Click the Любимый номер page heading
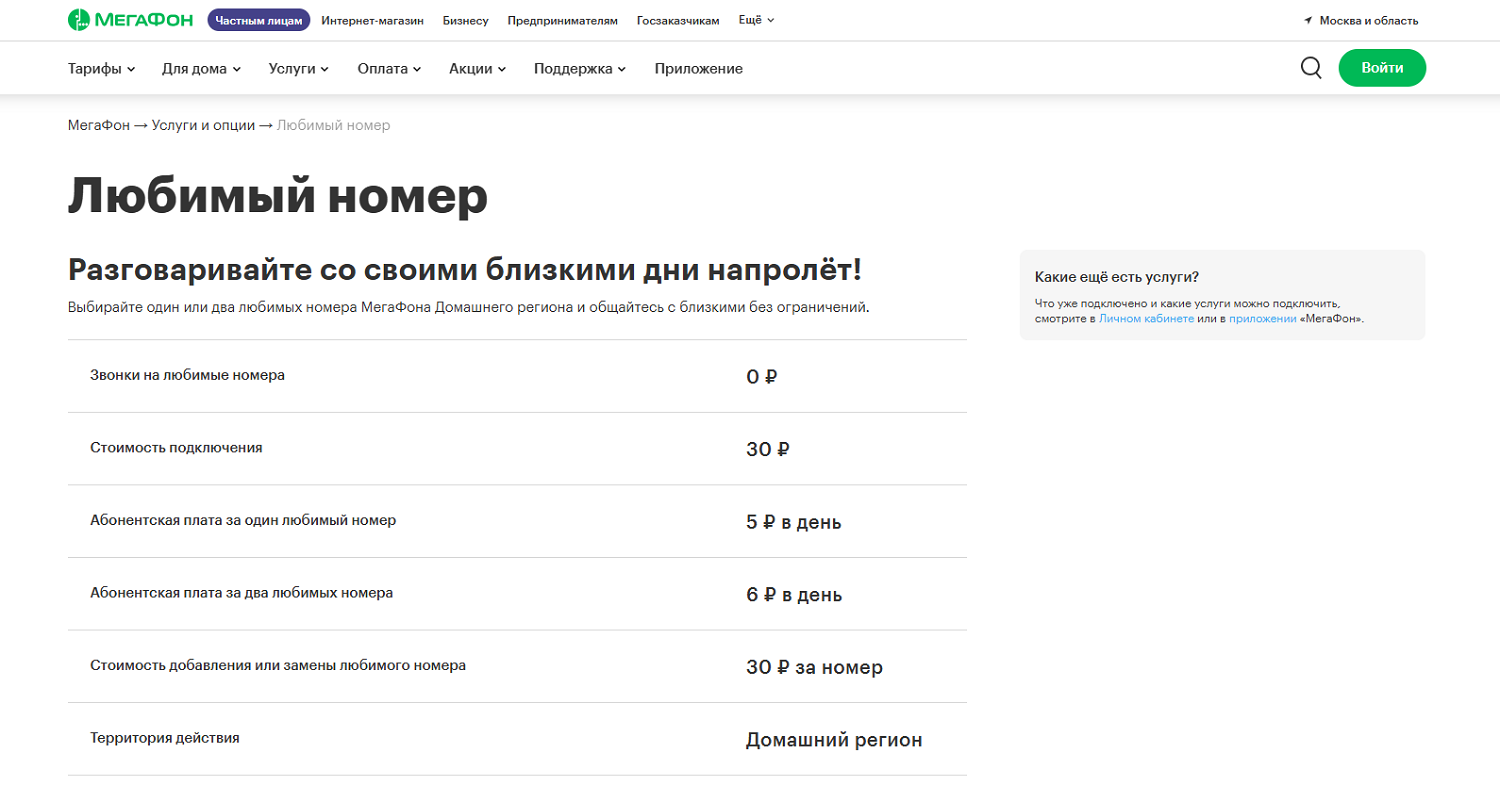The image size is (1500, 786). coord(278,196)
